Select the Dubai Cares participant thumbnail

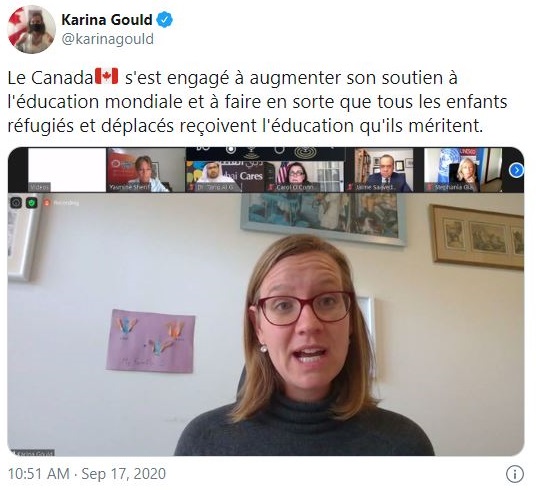226,176
